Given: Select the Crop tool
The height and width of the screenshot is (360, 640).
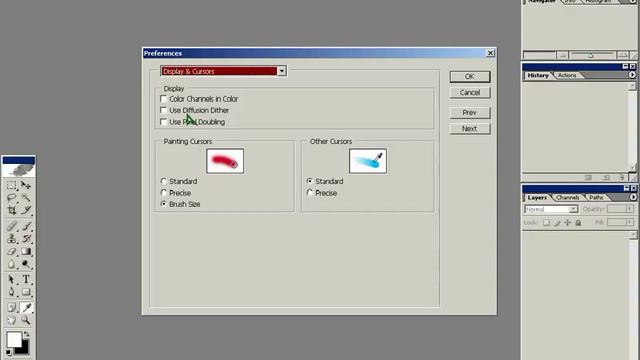Looking at the screenshot, I should 11,210.
